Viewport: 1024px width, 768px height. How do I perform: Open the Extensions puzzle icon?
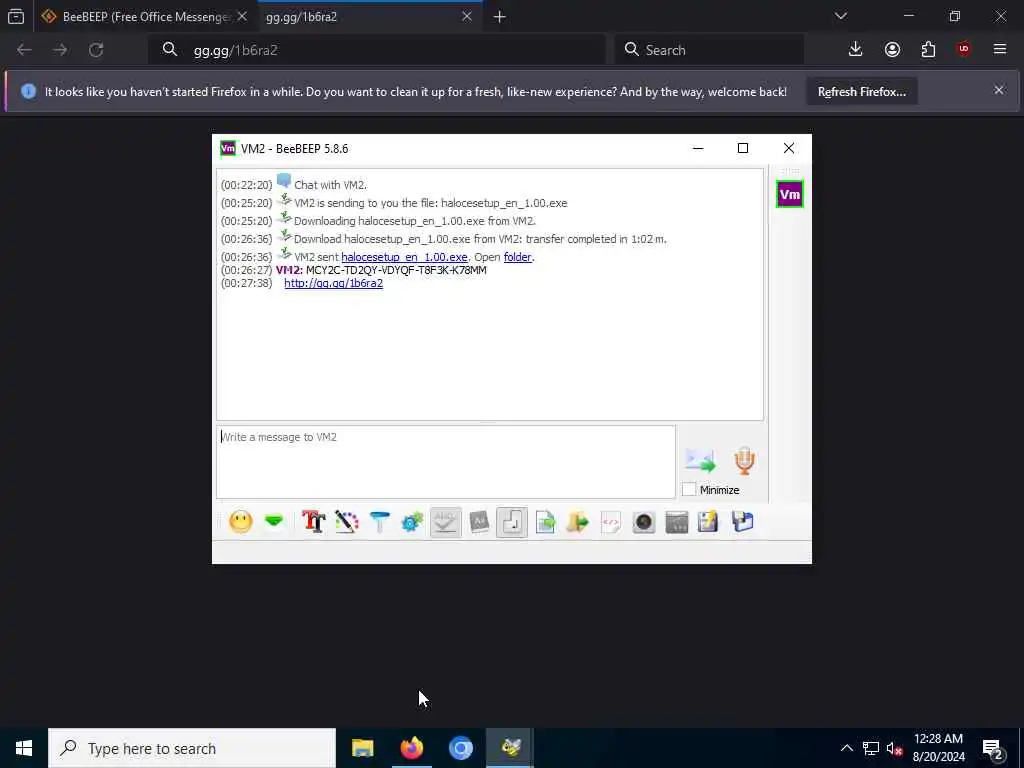pos(928,50)
